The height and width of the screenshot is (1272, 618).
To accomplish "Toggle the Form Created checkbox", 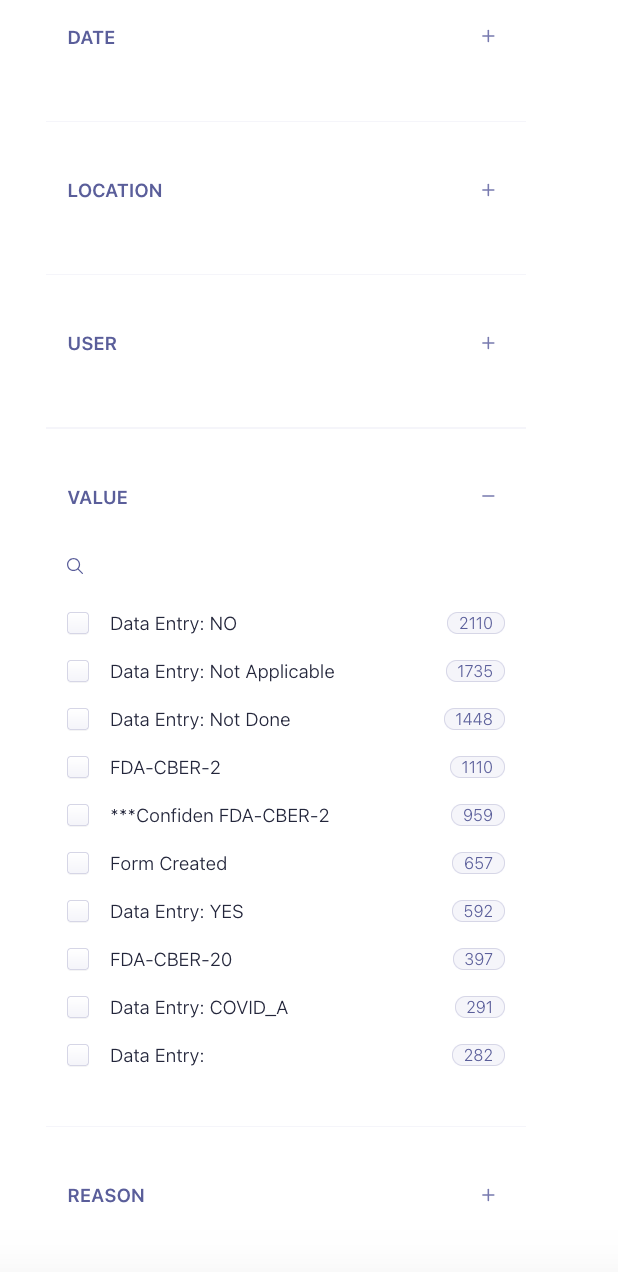I will click(x=78, y=863).
